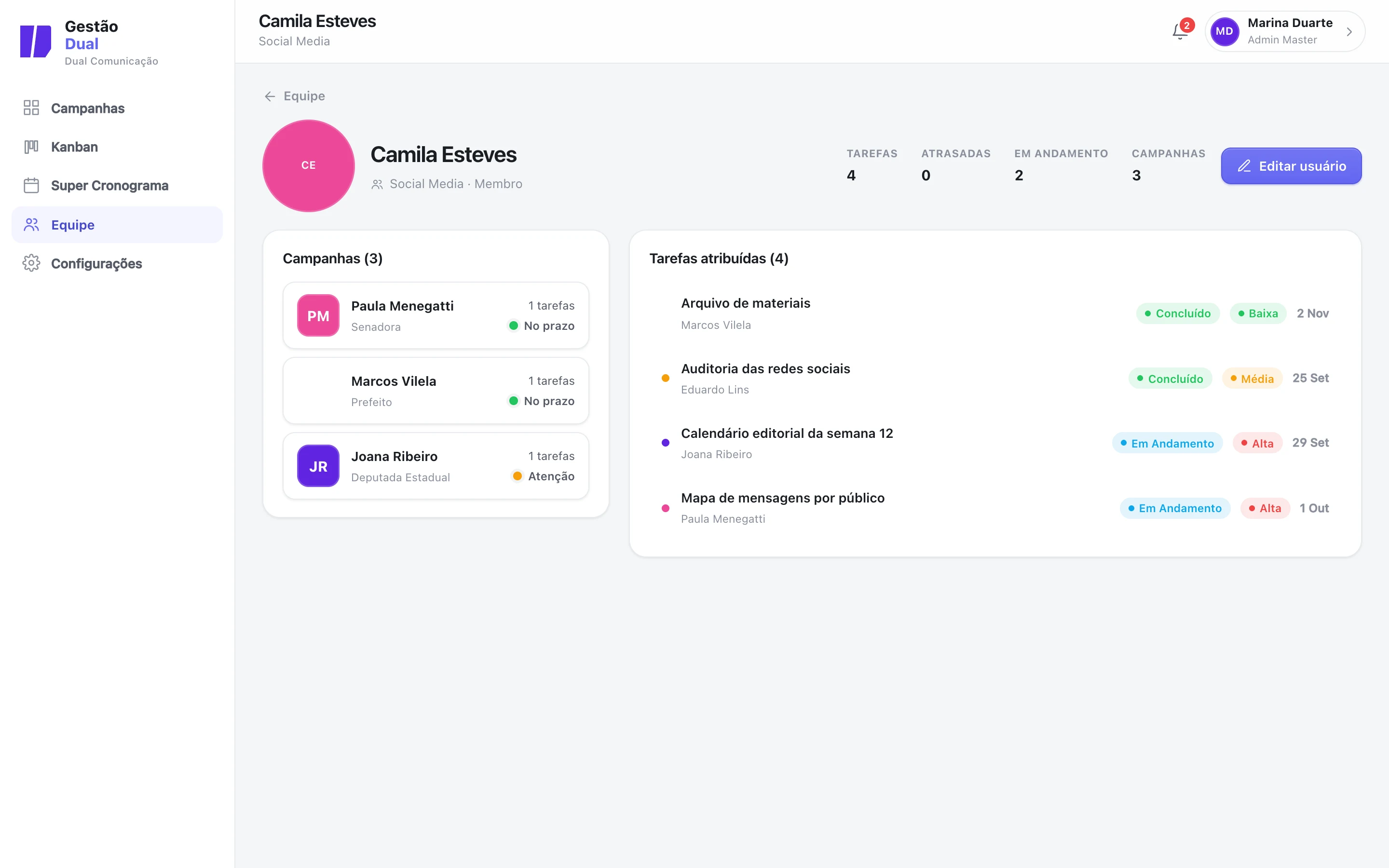Click the Configurações gear icon
The height and width of the screenshot is (868, 1389).
(31, 263)
